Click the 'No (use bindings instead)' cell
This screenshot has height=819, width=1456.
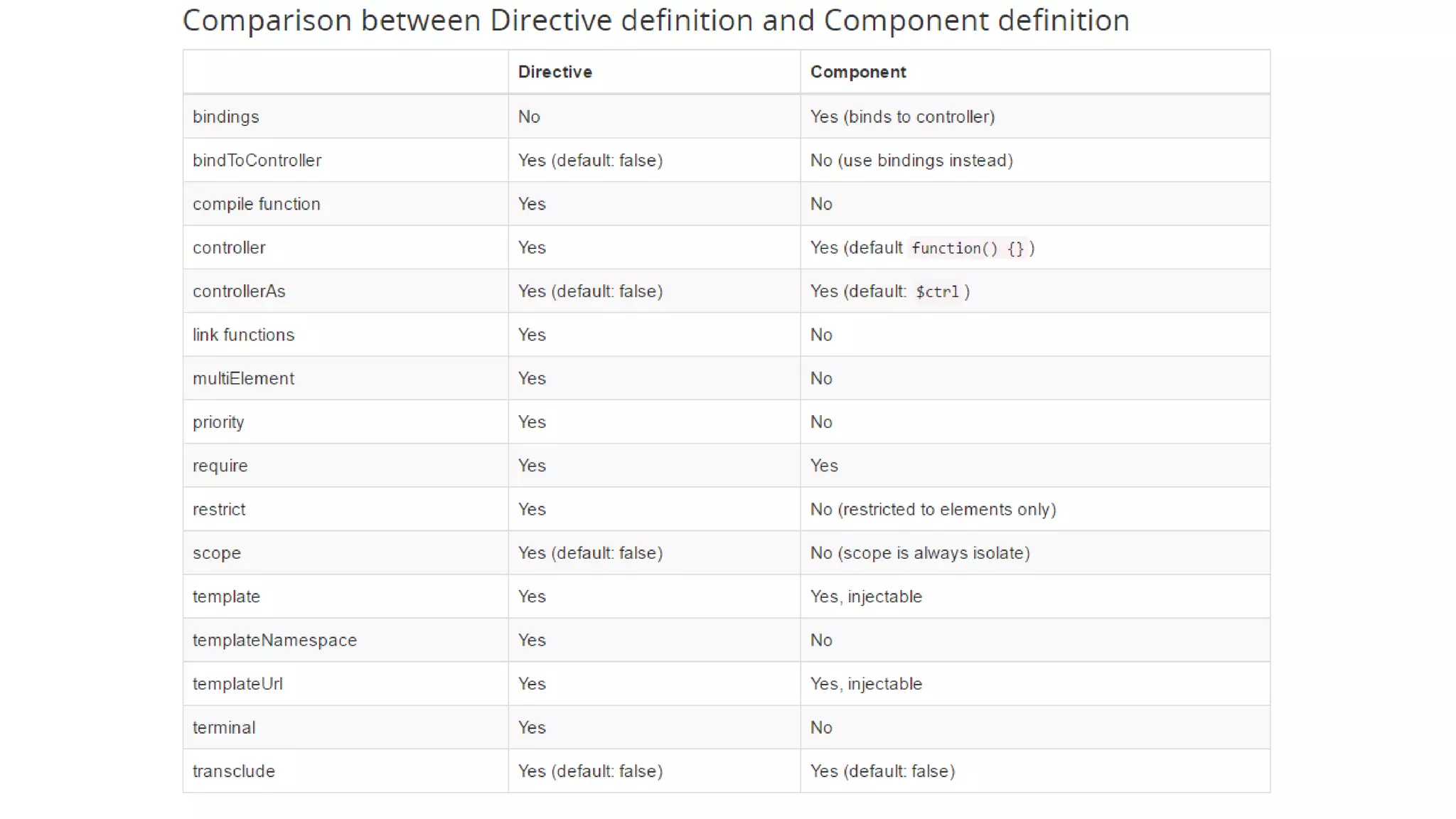pyautogui.click(x=911, y=161)
